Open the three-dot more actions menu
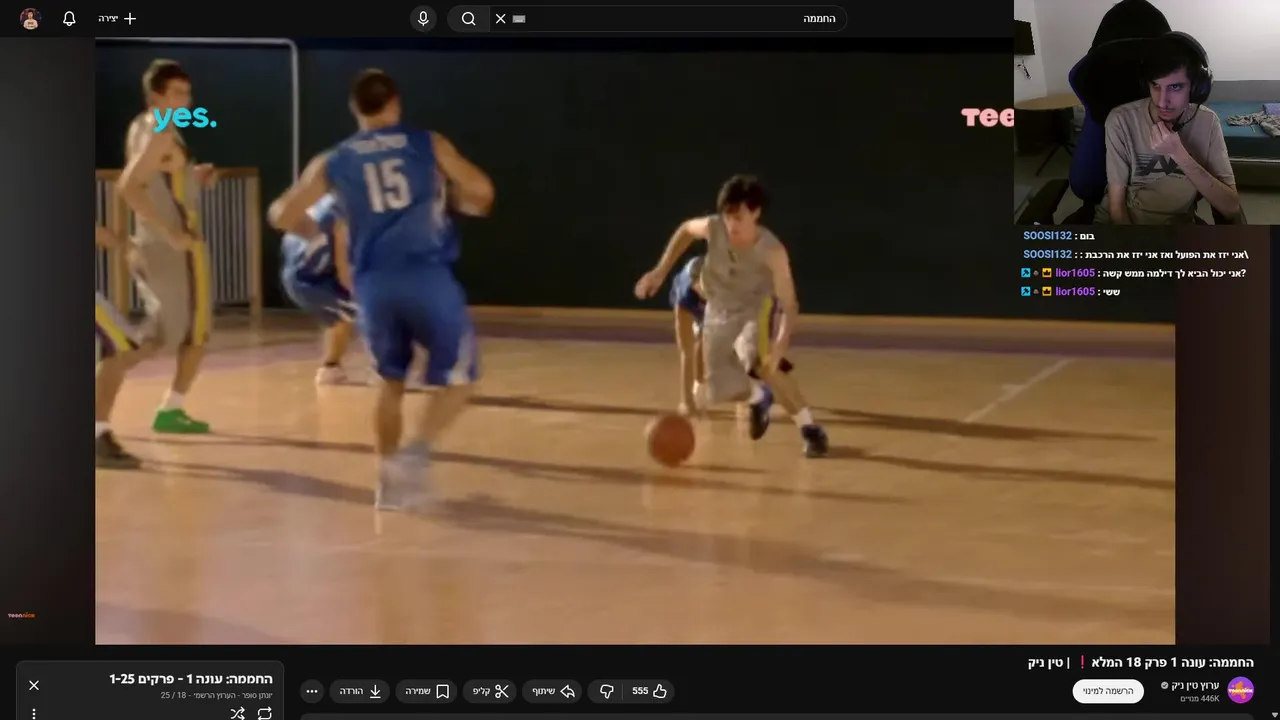The image size is (1280, 720). pos(312,691)
